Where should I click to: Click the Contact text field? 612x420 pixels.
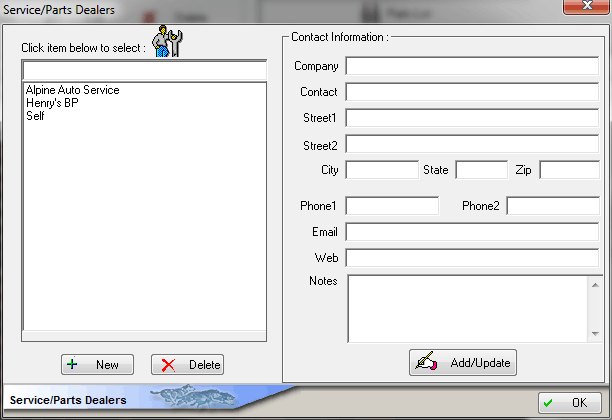[472, 92]
